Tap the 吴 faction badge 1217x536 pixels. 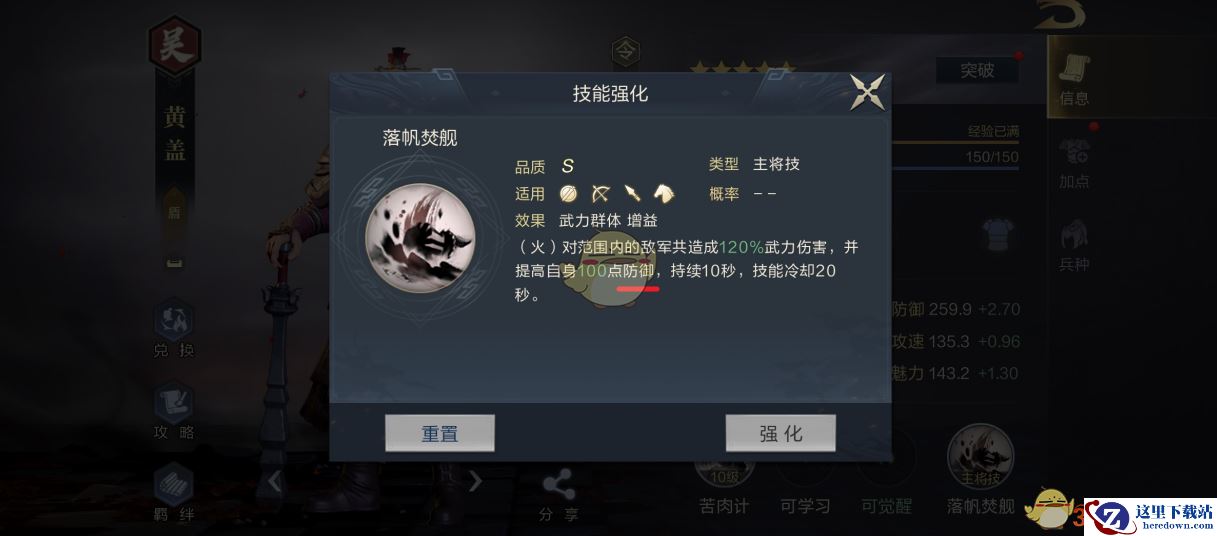tap(175, 47)
